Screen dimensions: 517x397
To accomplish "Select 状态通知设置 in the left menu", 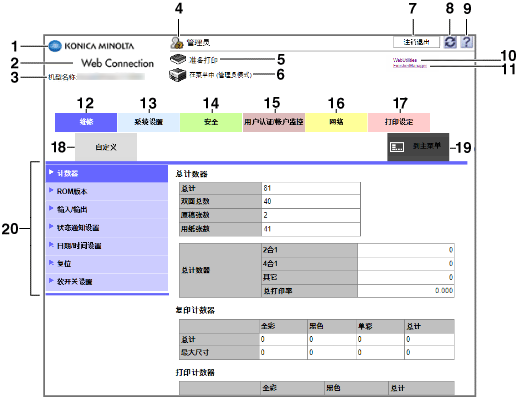I will (x=107, y=228).
